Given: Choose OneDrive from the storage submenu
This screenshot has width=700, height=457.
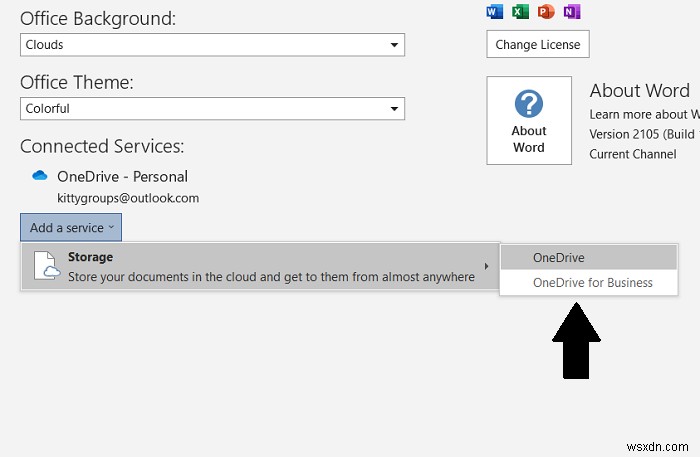Looking at the screenshot, I should [x=589, y=258].
